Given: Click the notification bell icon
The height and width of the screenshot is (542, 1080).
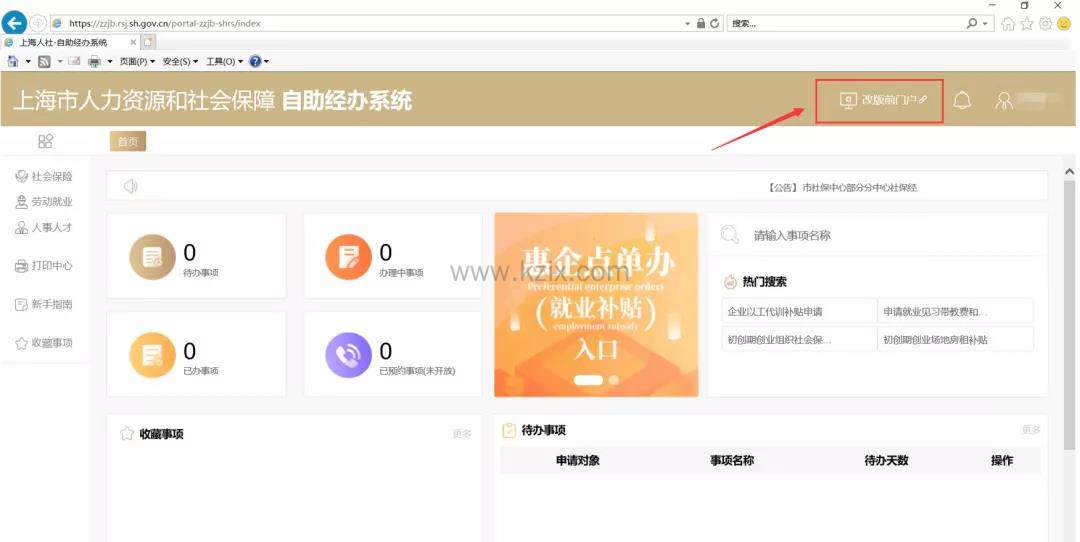Looking at the screenshot, I should click(x=962, y=100).
